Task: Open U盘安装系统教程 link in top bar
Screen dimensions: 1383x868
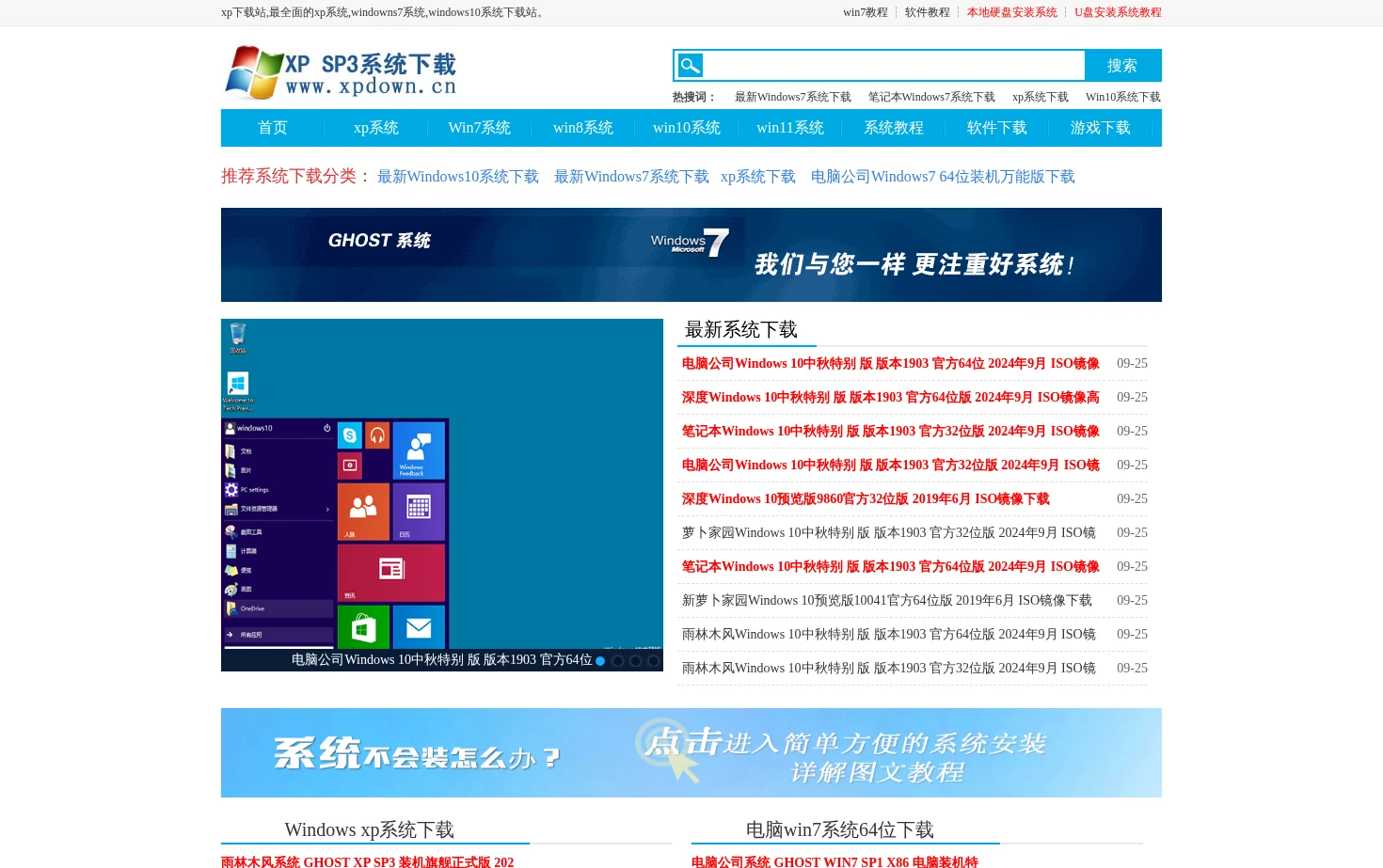Action: [x=1118, y=12]
